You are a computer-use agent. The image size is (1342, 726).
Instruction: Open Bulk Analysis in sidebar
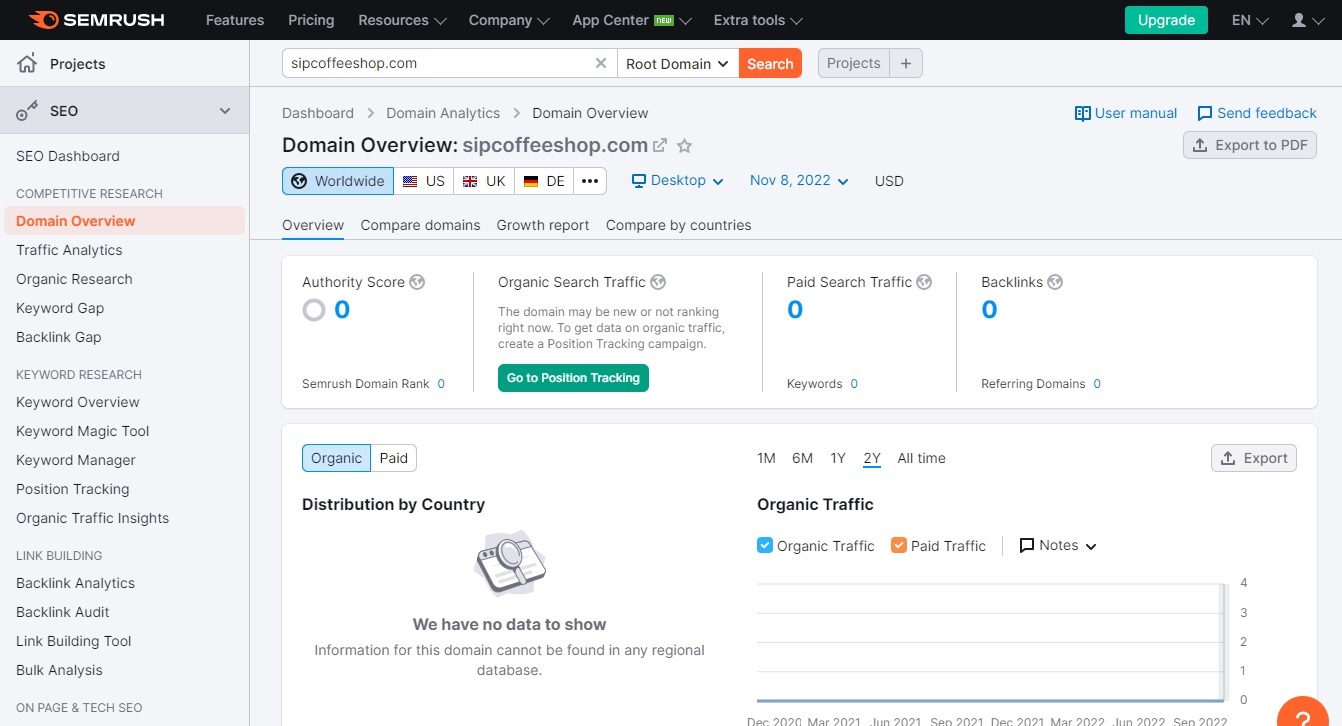pyautogui.click(x=59, y=670)
